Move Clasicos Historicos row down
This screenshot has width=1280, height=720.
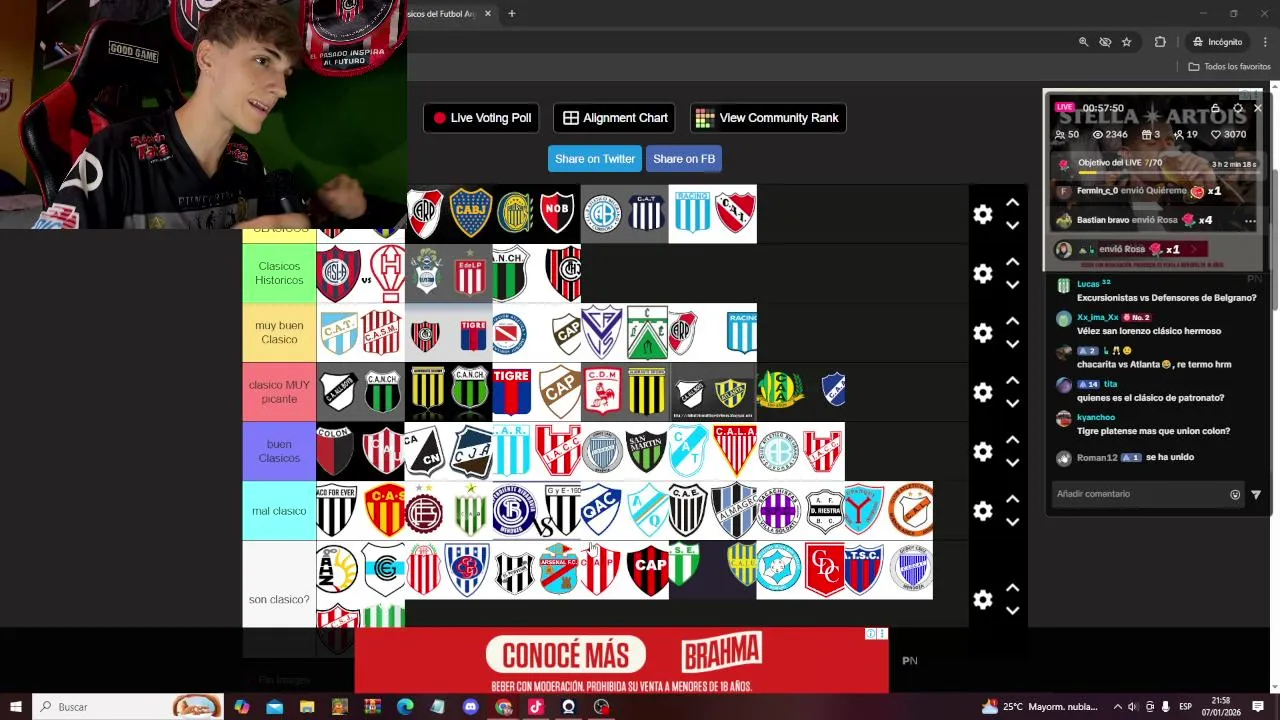[1012, 285]
